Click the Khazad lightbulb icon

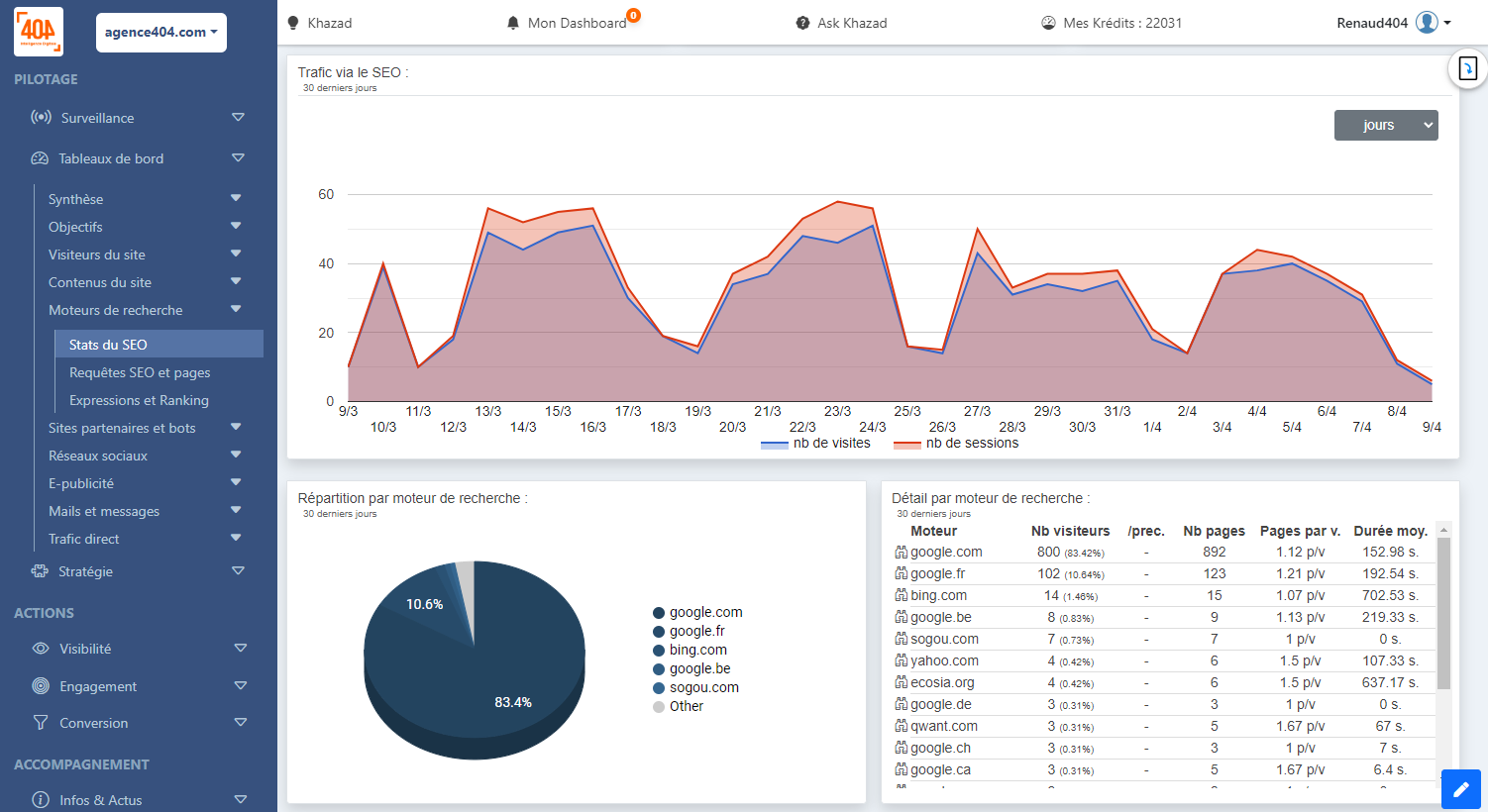coord(293,23)
